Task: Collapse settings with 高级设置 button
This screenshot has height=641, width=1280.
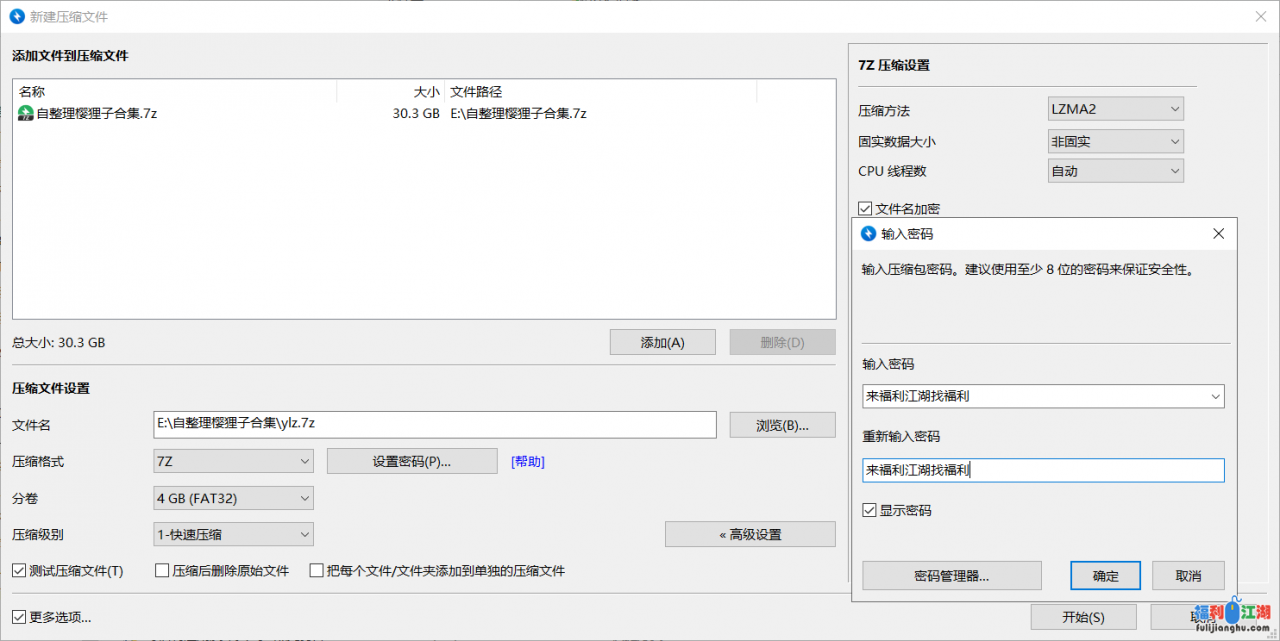Action: [x=749, y=534]
